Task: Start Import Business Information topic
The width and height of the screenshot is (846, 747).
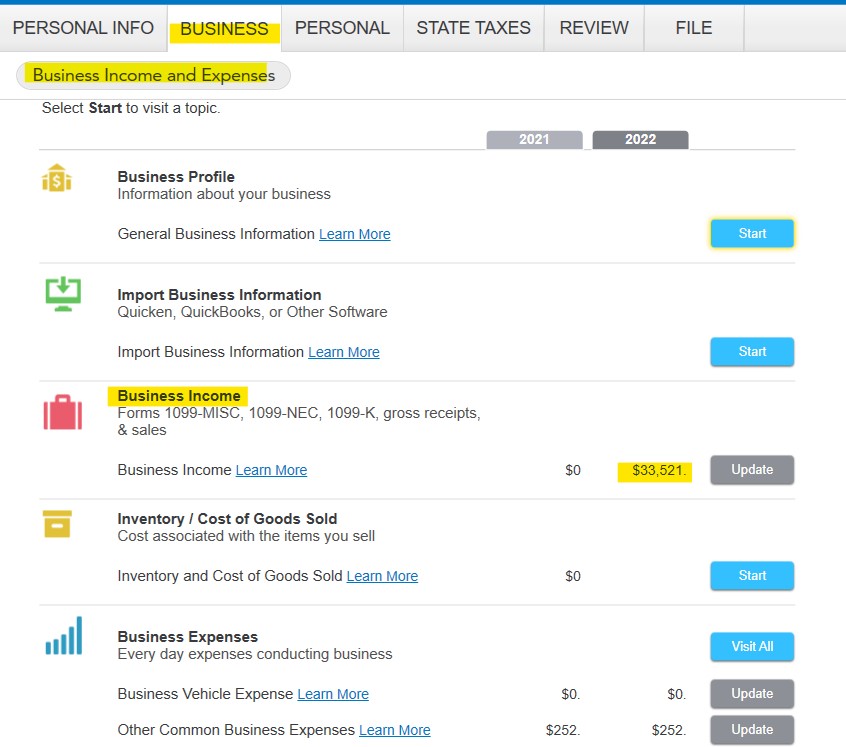Action: [752, 352]
